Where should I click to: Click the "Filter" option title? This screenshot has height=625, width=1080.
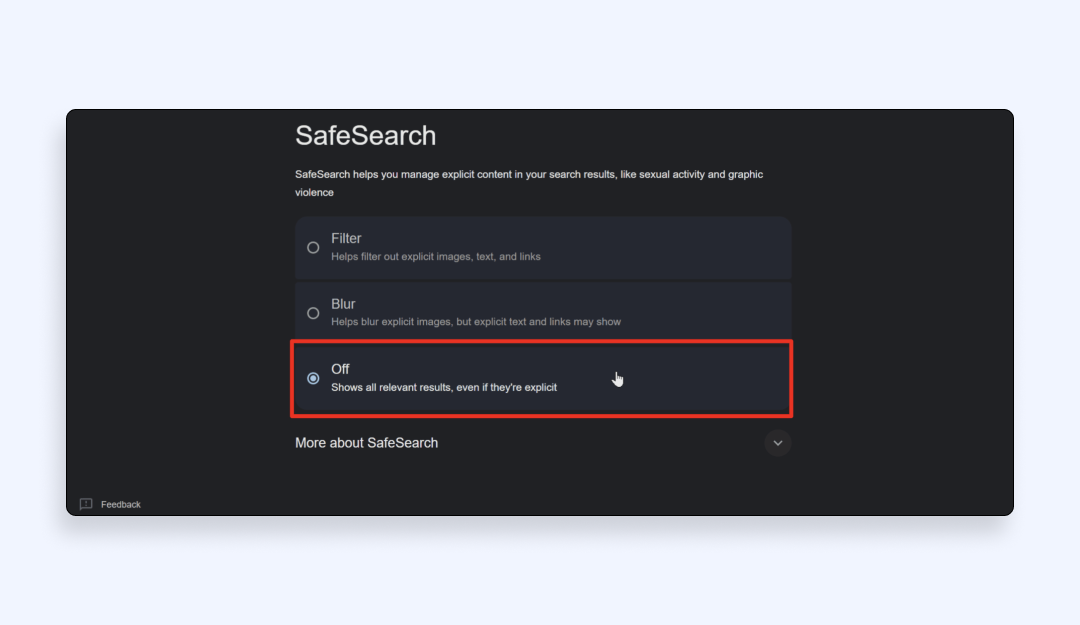tap(346, 238)
